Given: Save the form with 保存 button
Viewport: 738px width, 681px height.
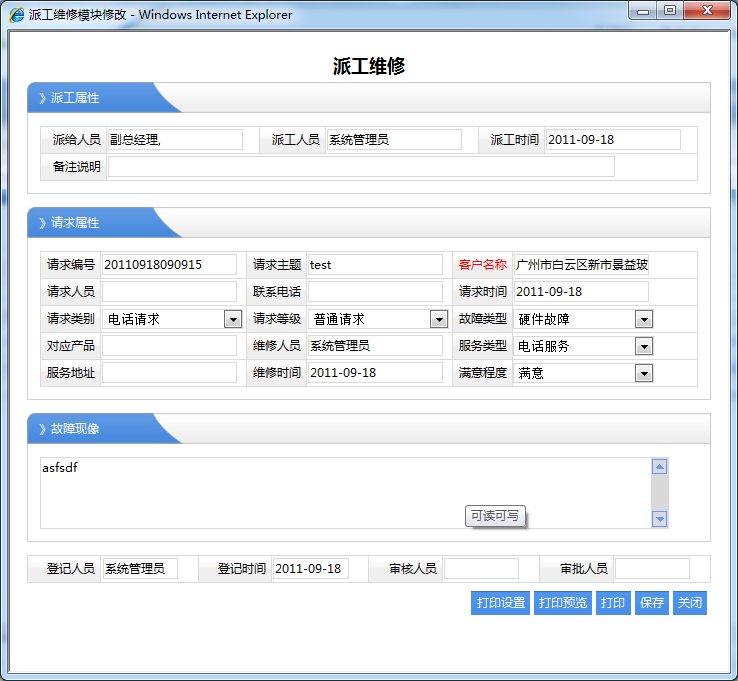Looking at the screenshot, I should click(651, 603).
